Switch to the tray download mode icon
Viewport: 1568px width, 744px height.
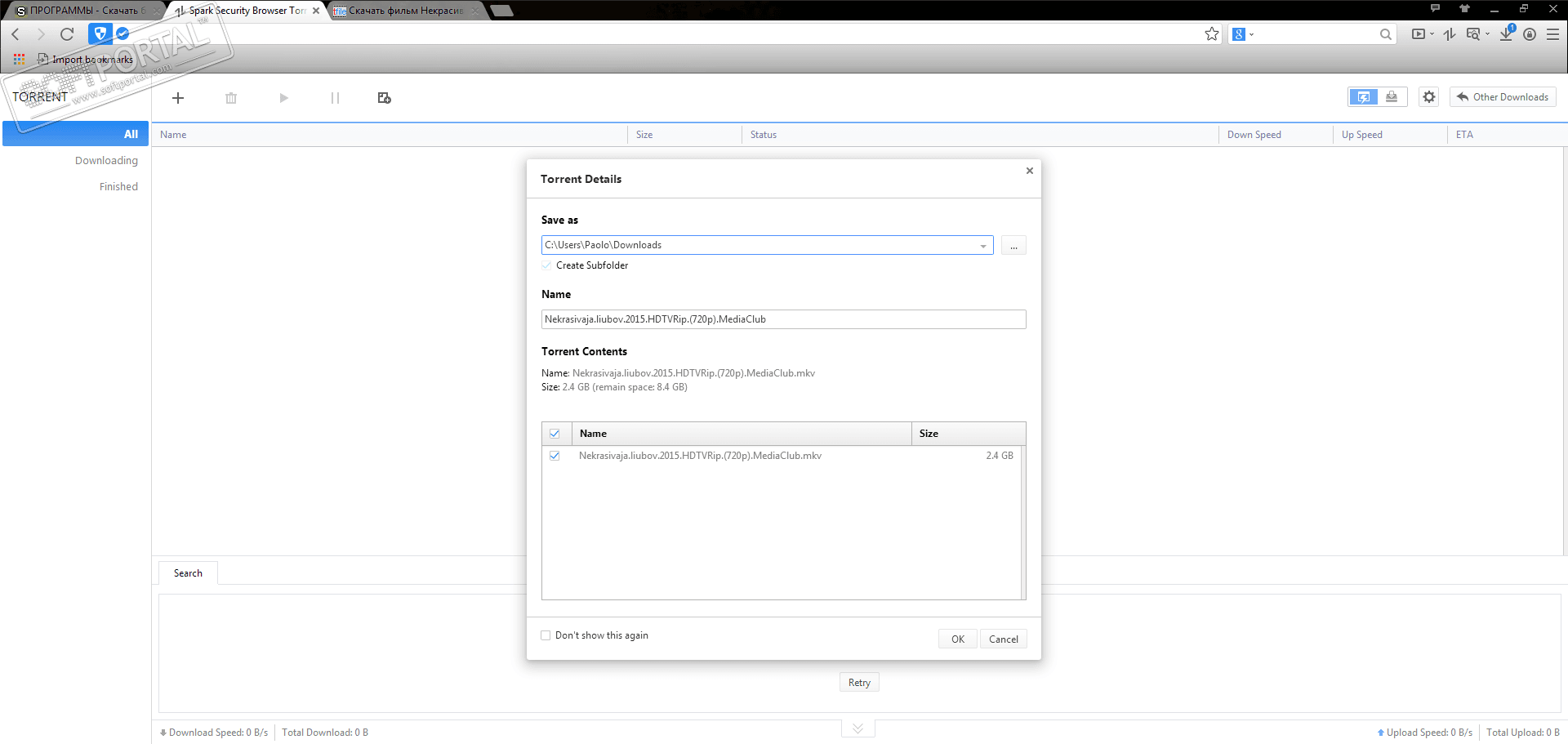click(x=1392, y=97)
